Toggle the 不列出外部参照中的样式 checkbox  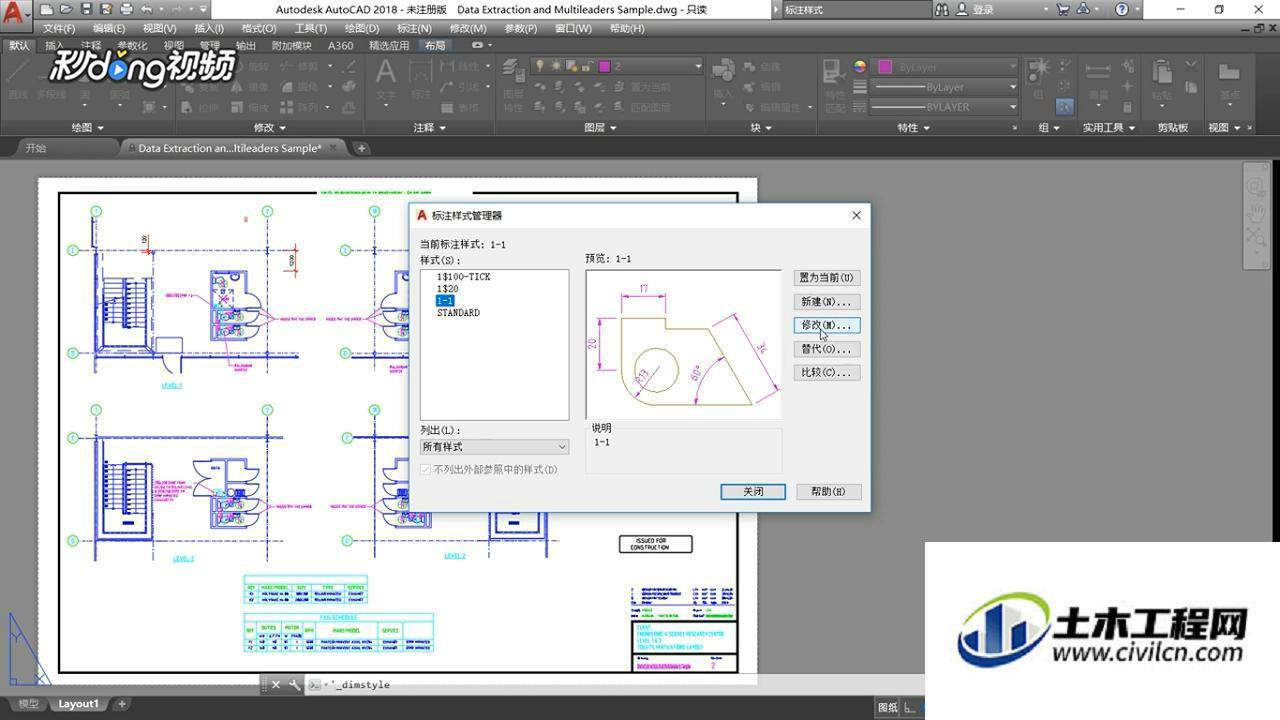[426, 469]
